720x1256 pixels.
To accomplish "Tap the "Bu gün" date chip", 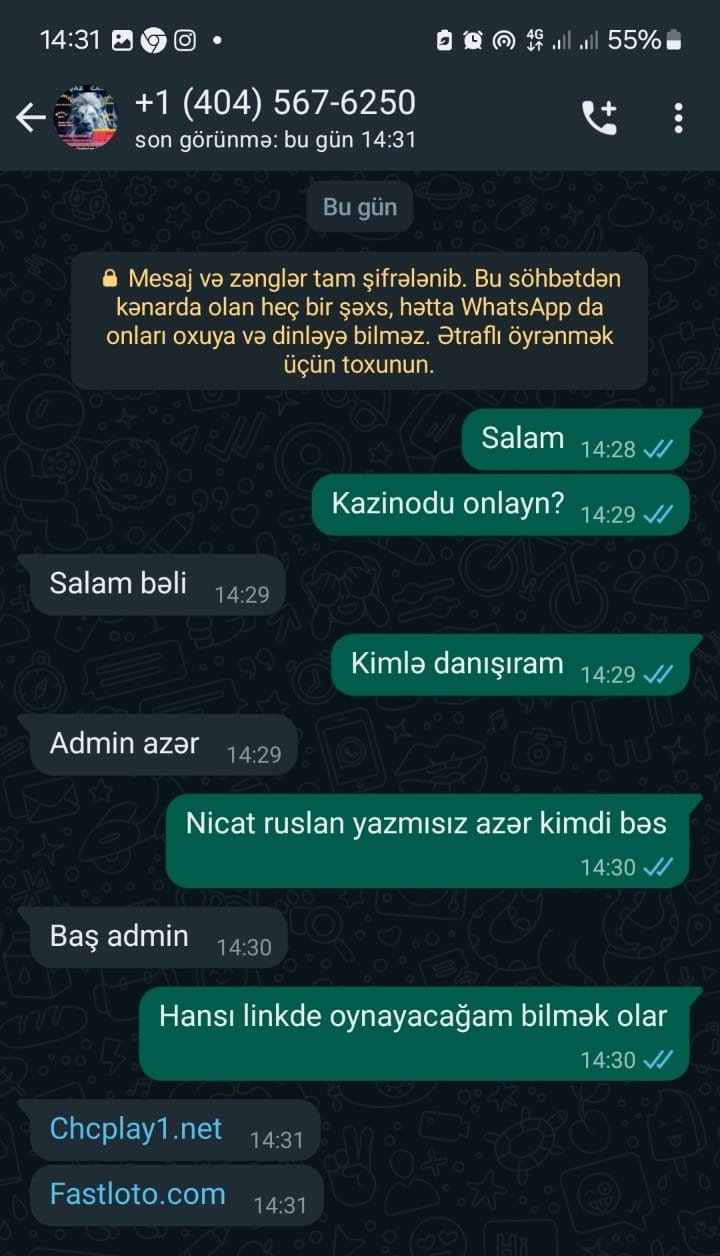I will [360, 207].
